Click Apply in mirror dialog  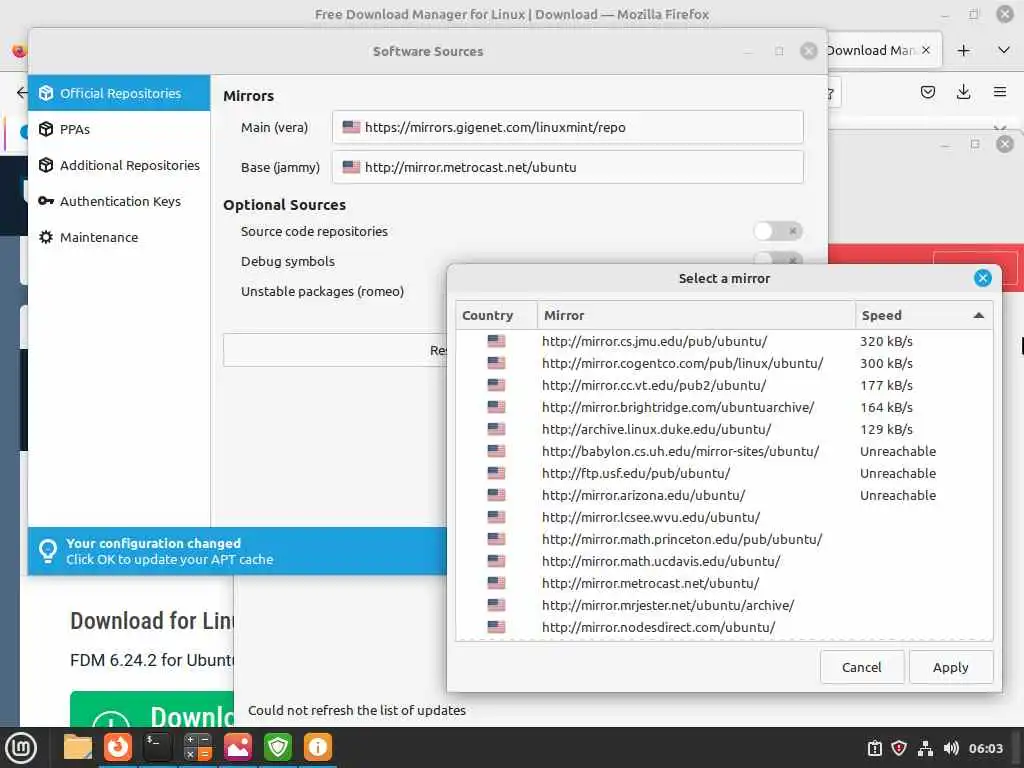point(950,667)
